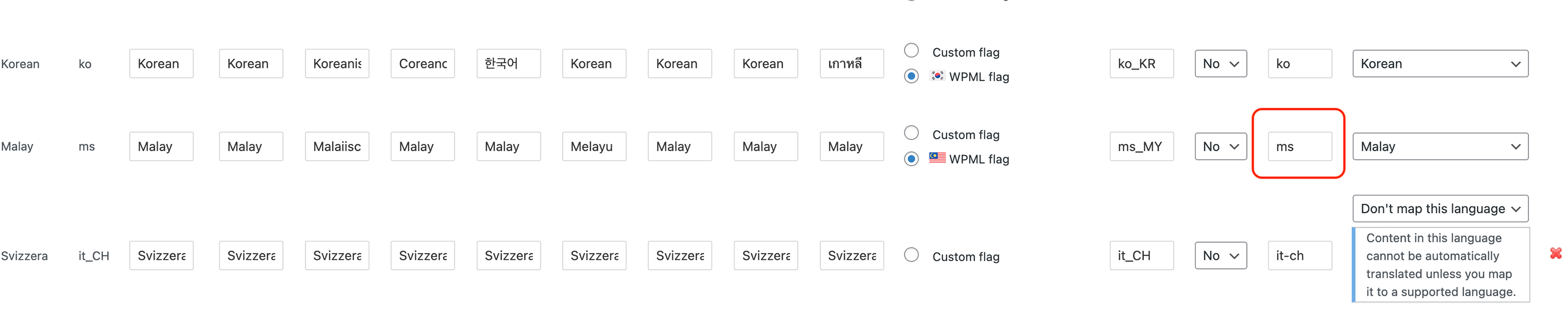1568x325 pixels.
Task: Select Custom flag for Svizzera
Action: tap(911, 255)
